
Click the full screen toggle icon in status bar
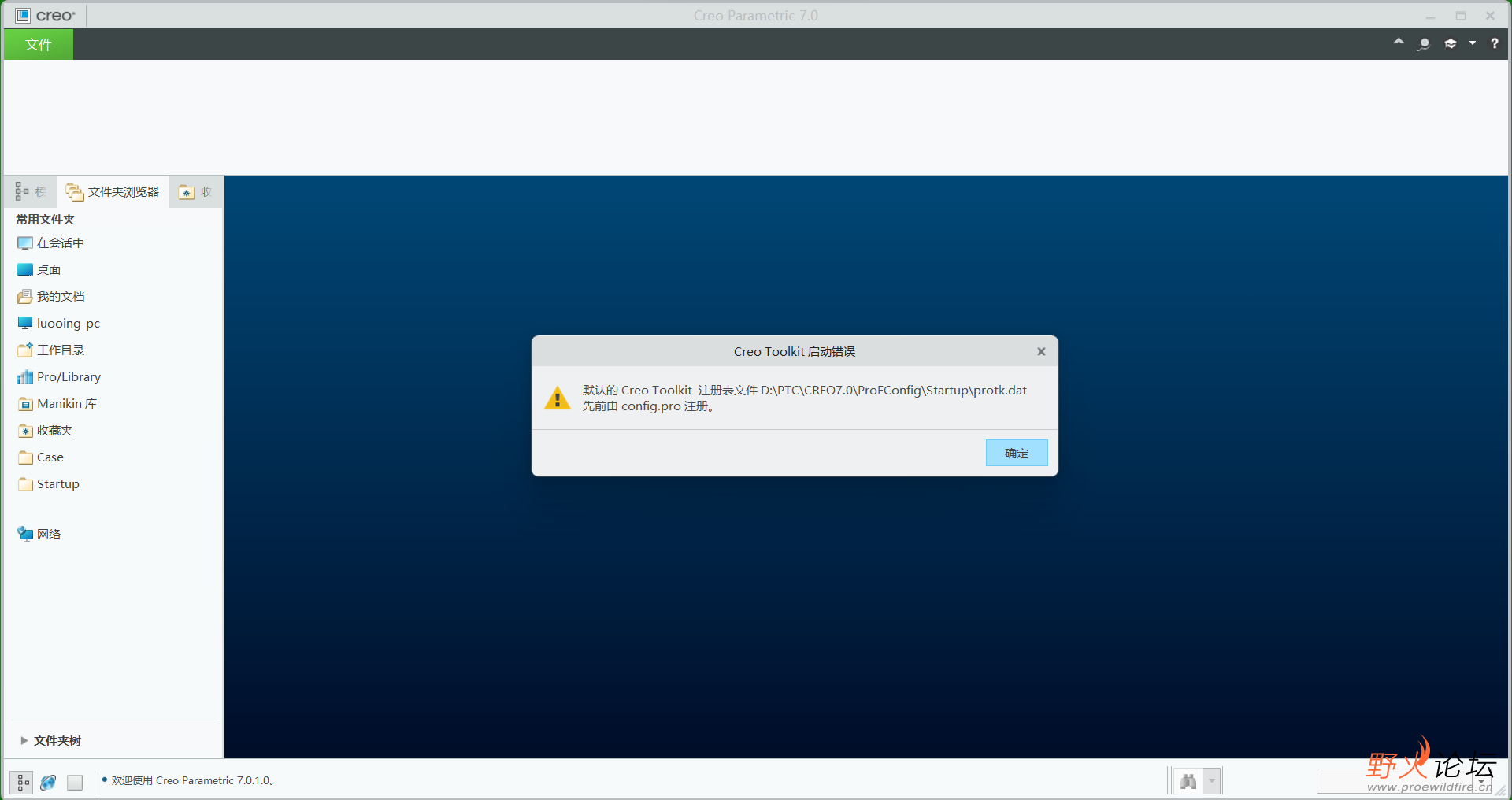click(x=75, y=782)
